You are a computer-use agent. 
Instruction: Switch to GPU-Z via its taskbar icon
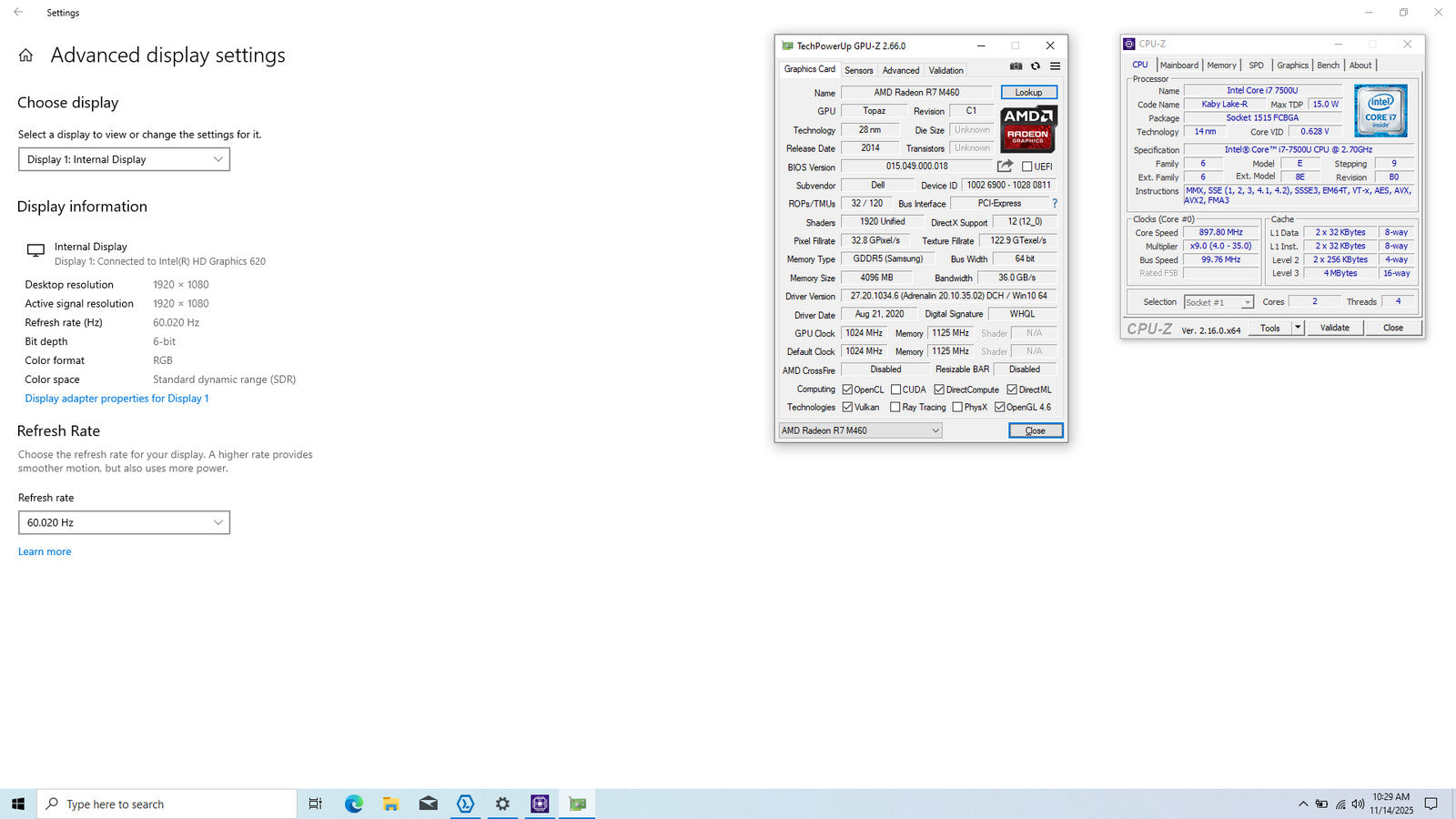pos(577,804)
